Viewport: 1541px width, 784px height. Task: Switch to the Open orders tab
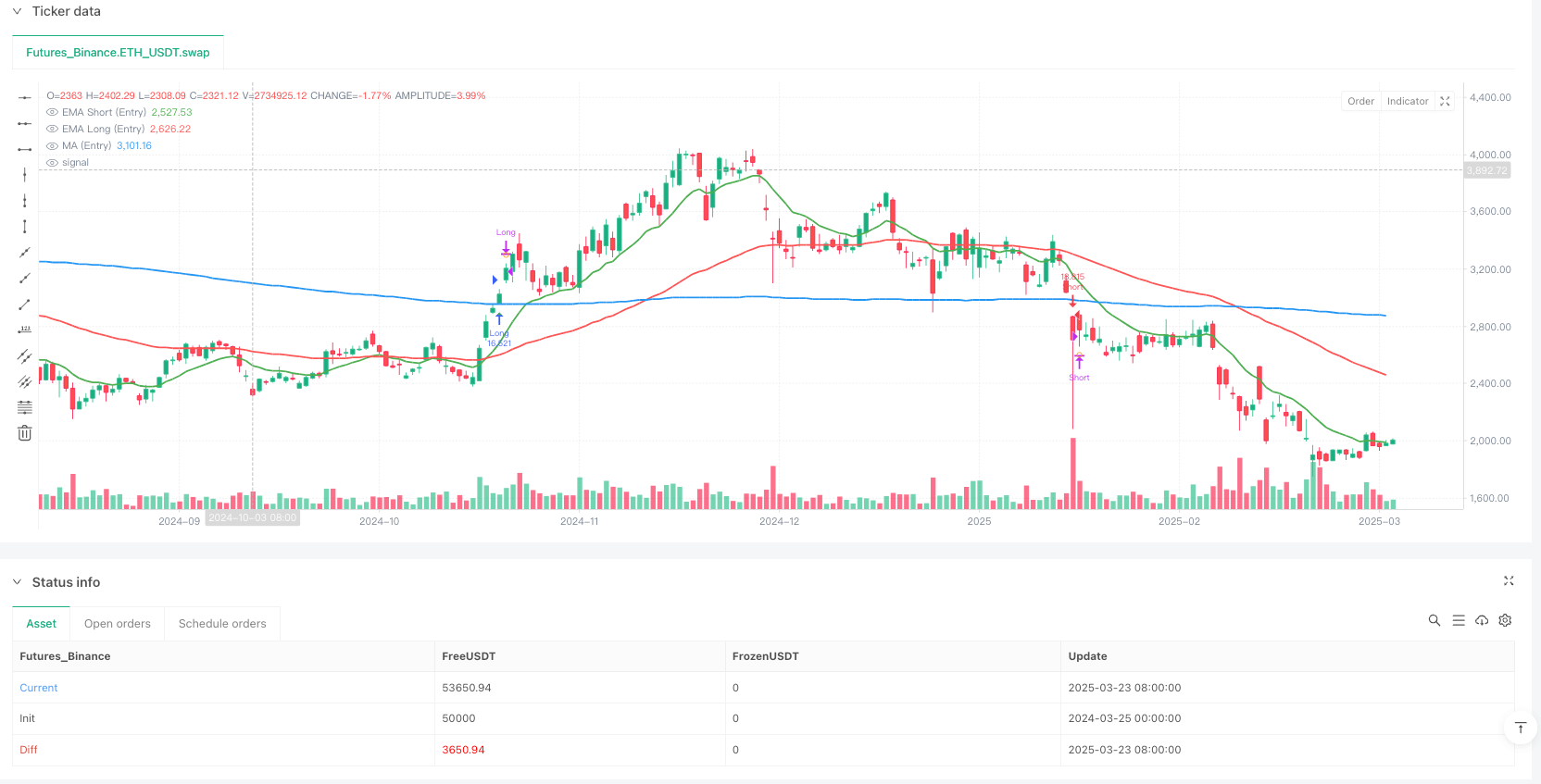[117, 624]
